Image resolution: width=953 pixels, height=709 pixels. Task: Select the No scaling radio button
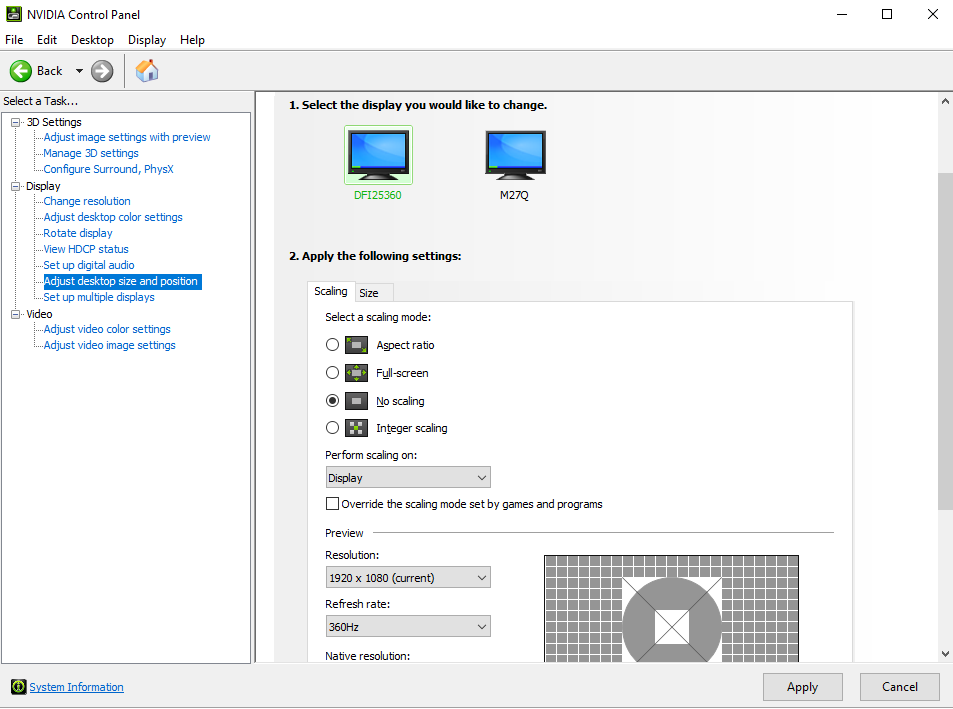point(332,400)
